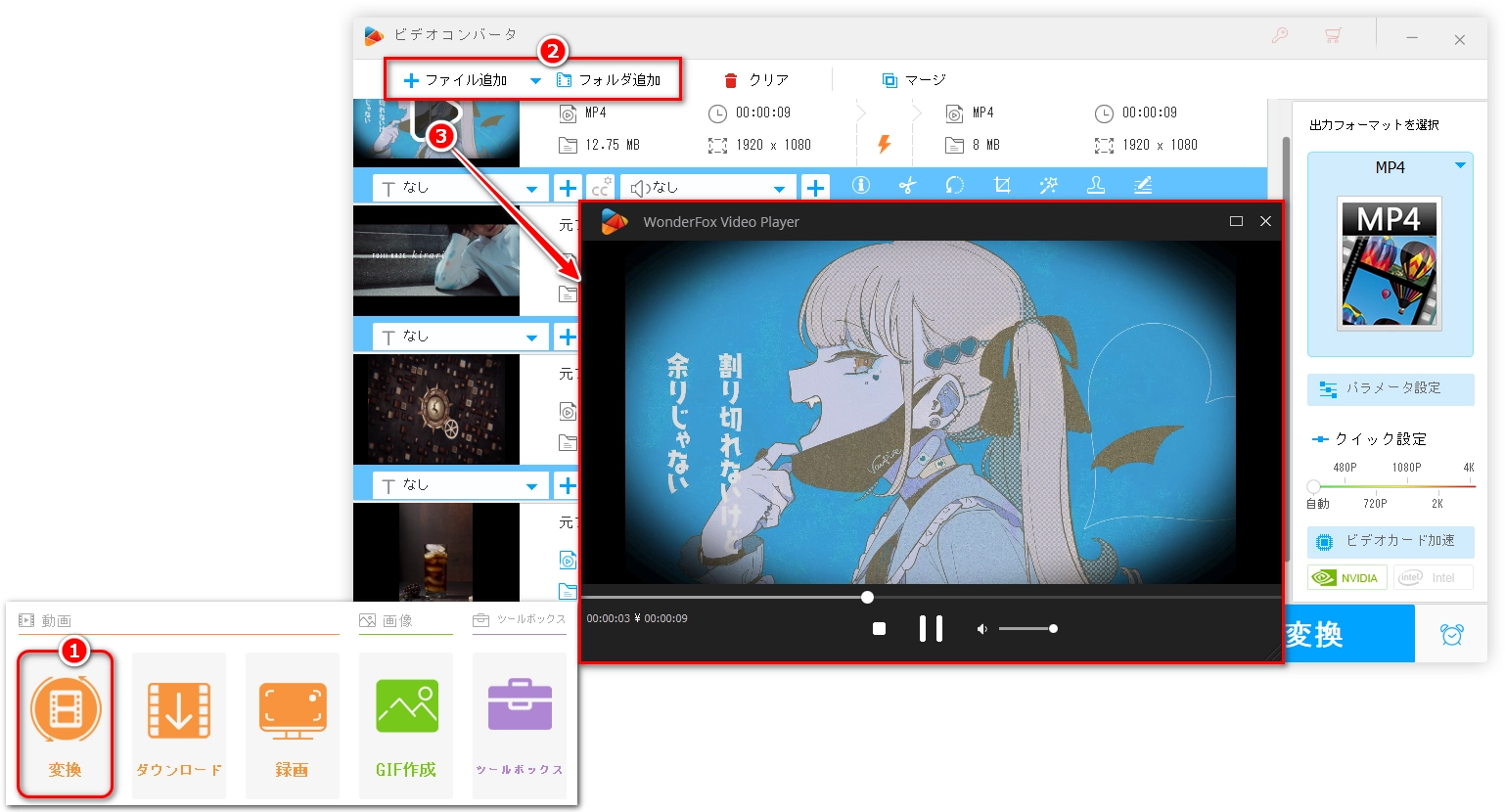Click the 480P preset label

click(1345, 468)
